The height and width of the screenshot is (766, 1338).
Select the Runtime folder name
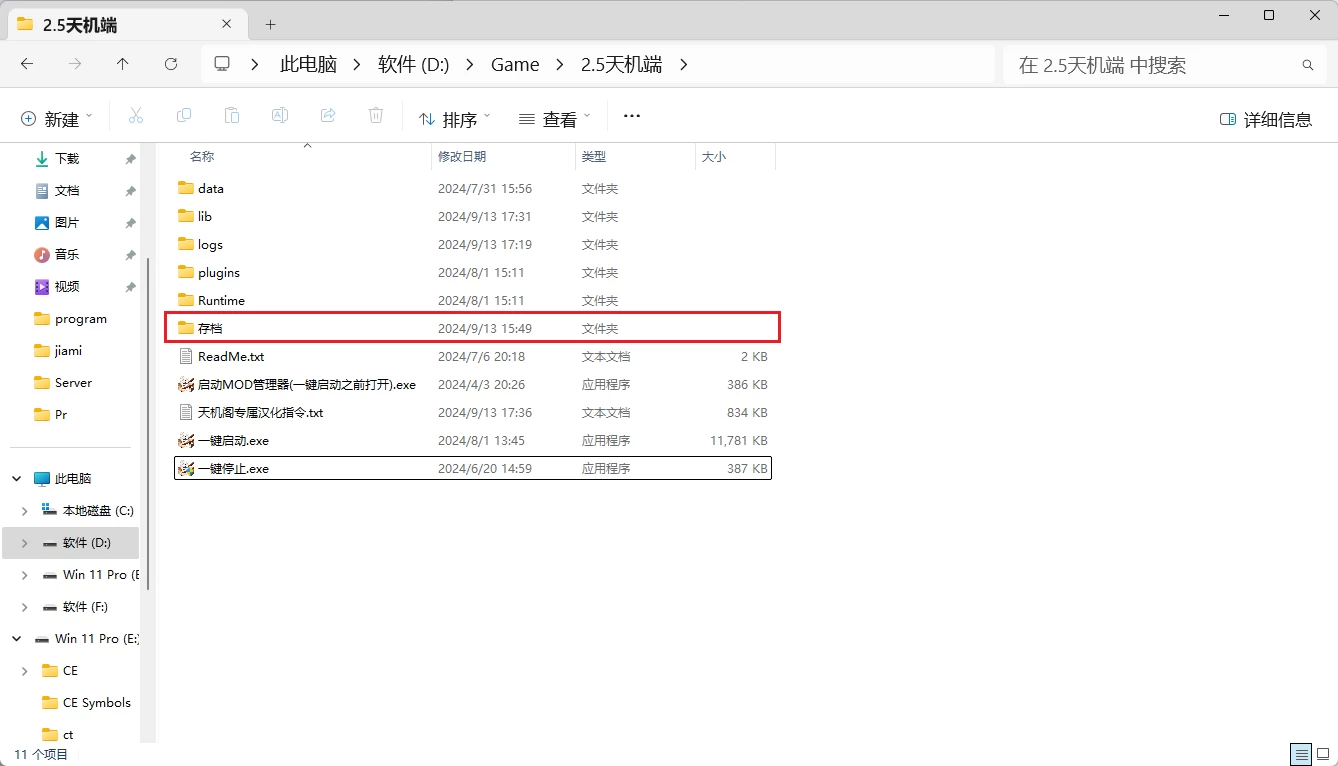221,300
